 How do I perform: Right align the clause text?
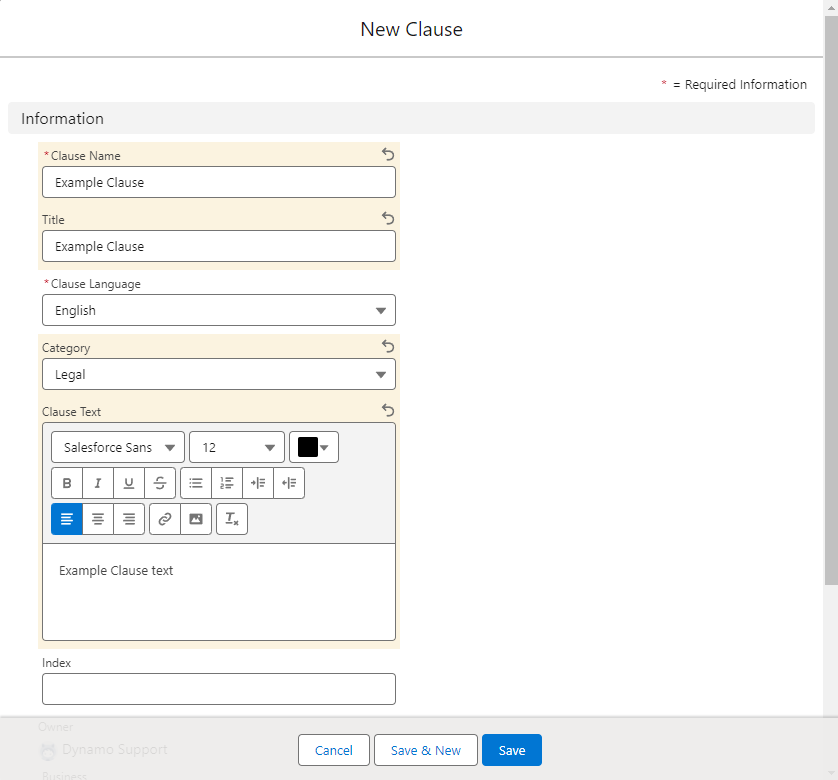click(x=129, y=519)
